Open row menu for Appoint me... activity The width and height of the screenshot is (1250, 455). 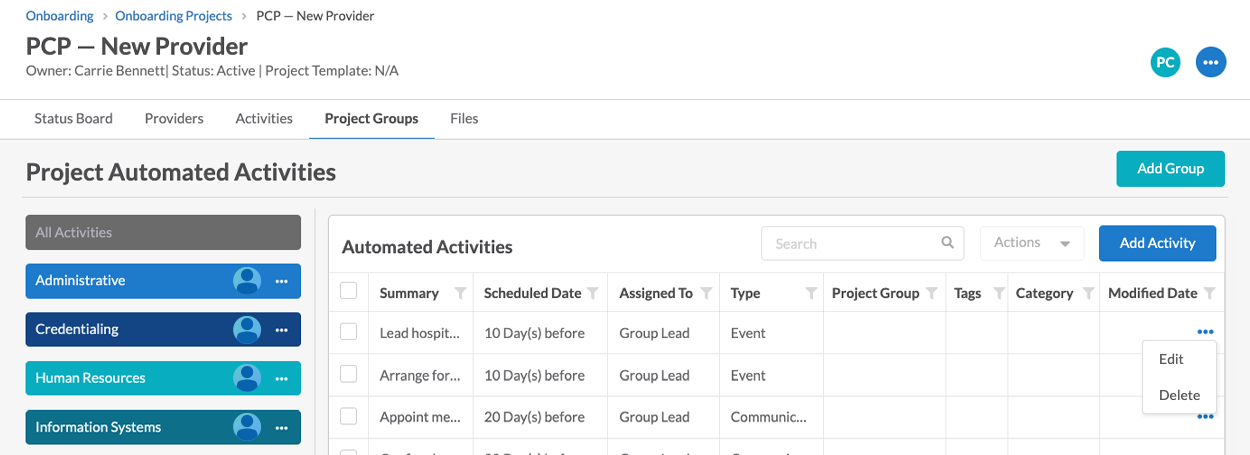tap(1205, 416)
